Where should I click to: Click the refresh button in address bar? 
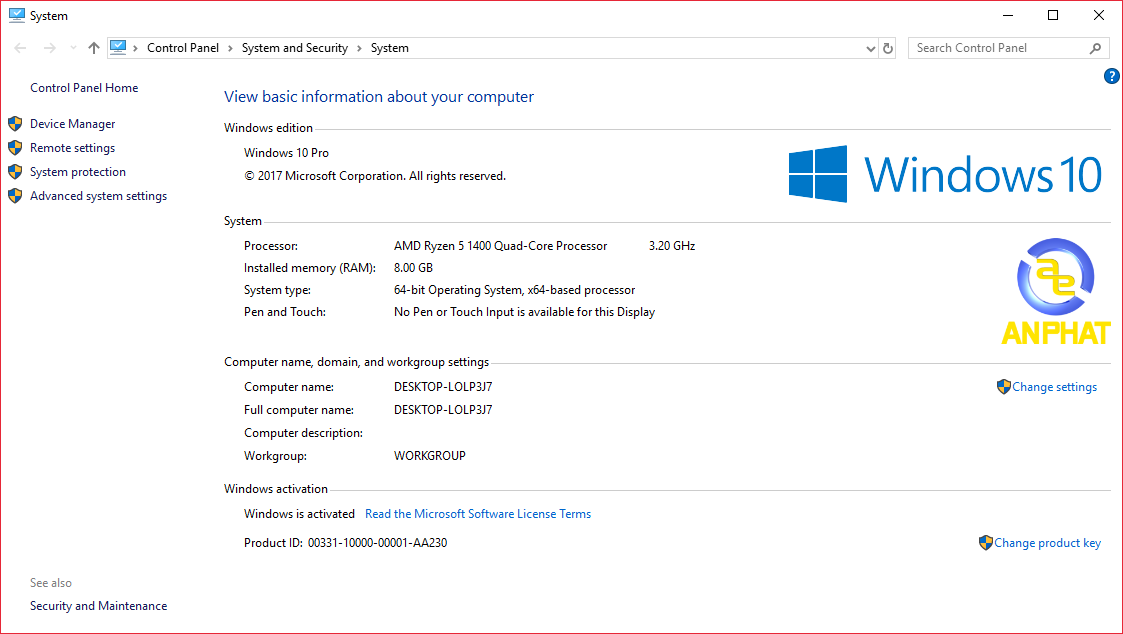(888, 48)
